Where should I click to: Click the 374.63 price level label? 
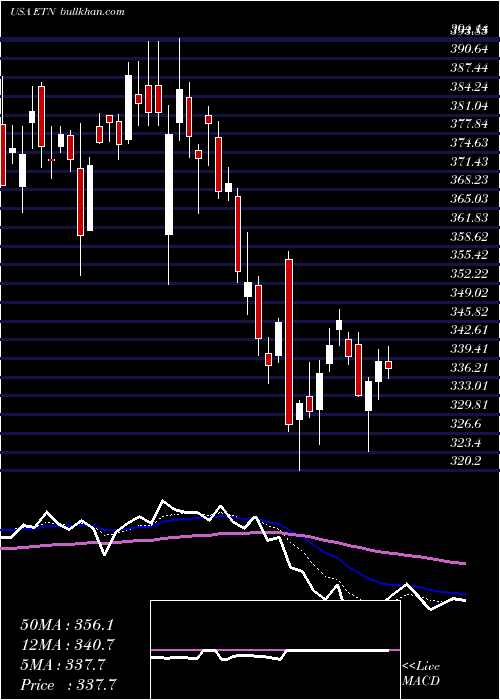point(469,143)
